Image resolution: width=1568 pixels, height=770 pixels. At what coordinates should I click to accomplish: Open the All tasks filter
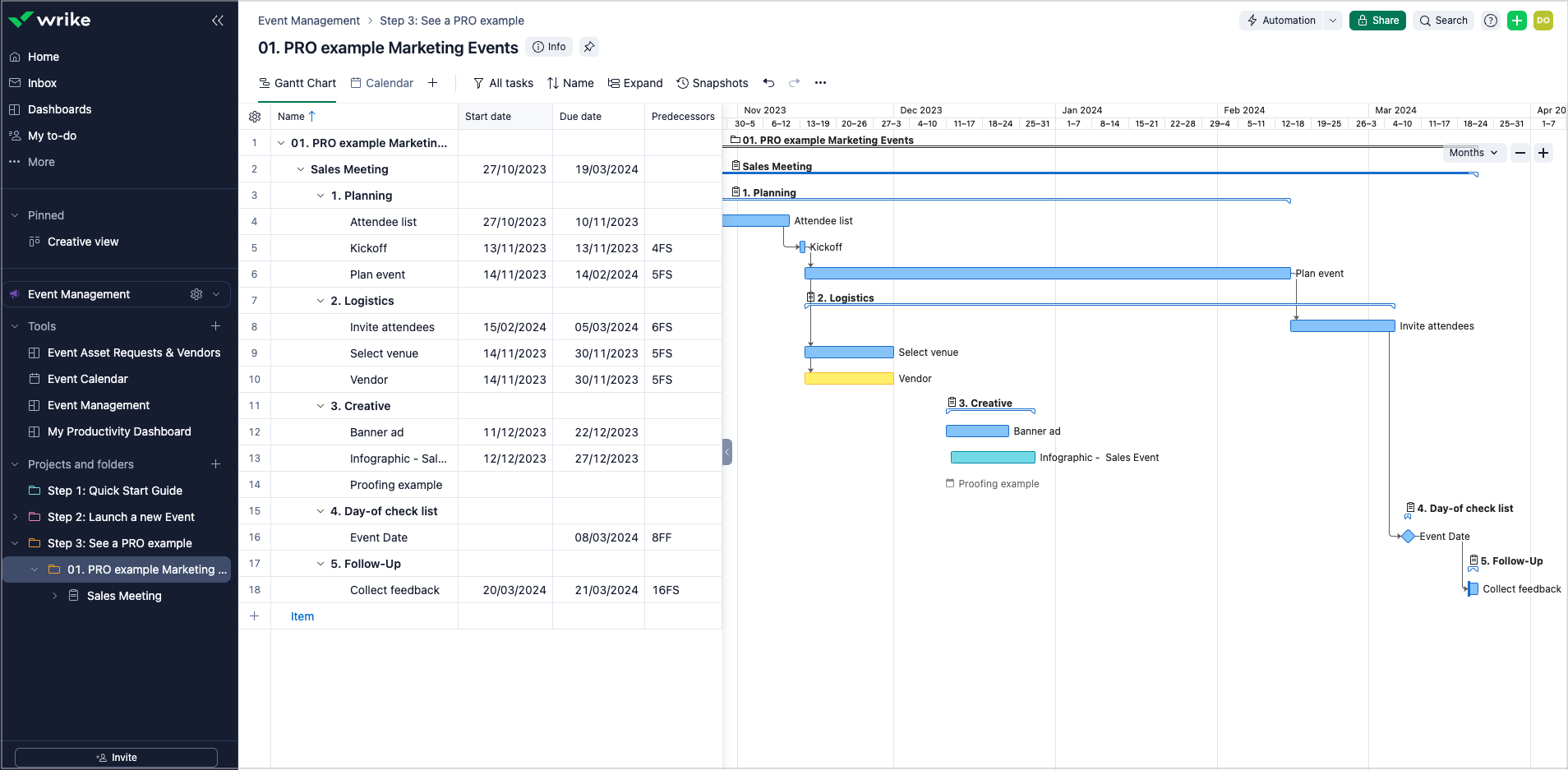pos(502,82)
